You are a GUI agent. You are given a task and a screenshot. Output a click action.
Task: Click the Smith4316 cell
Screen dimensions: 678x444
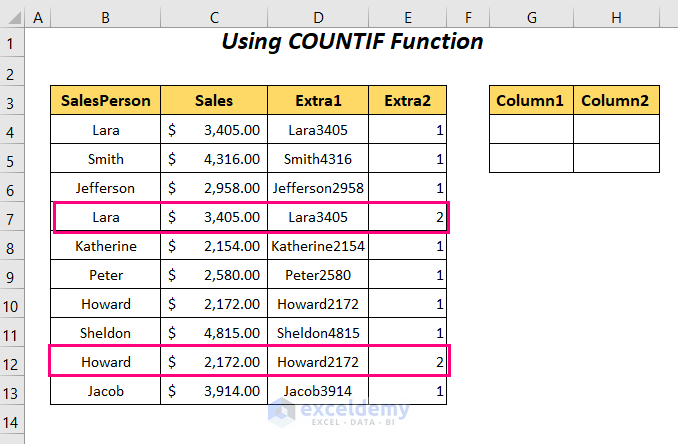point(318,159)
